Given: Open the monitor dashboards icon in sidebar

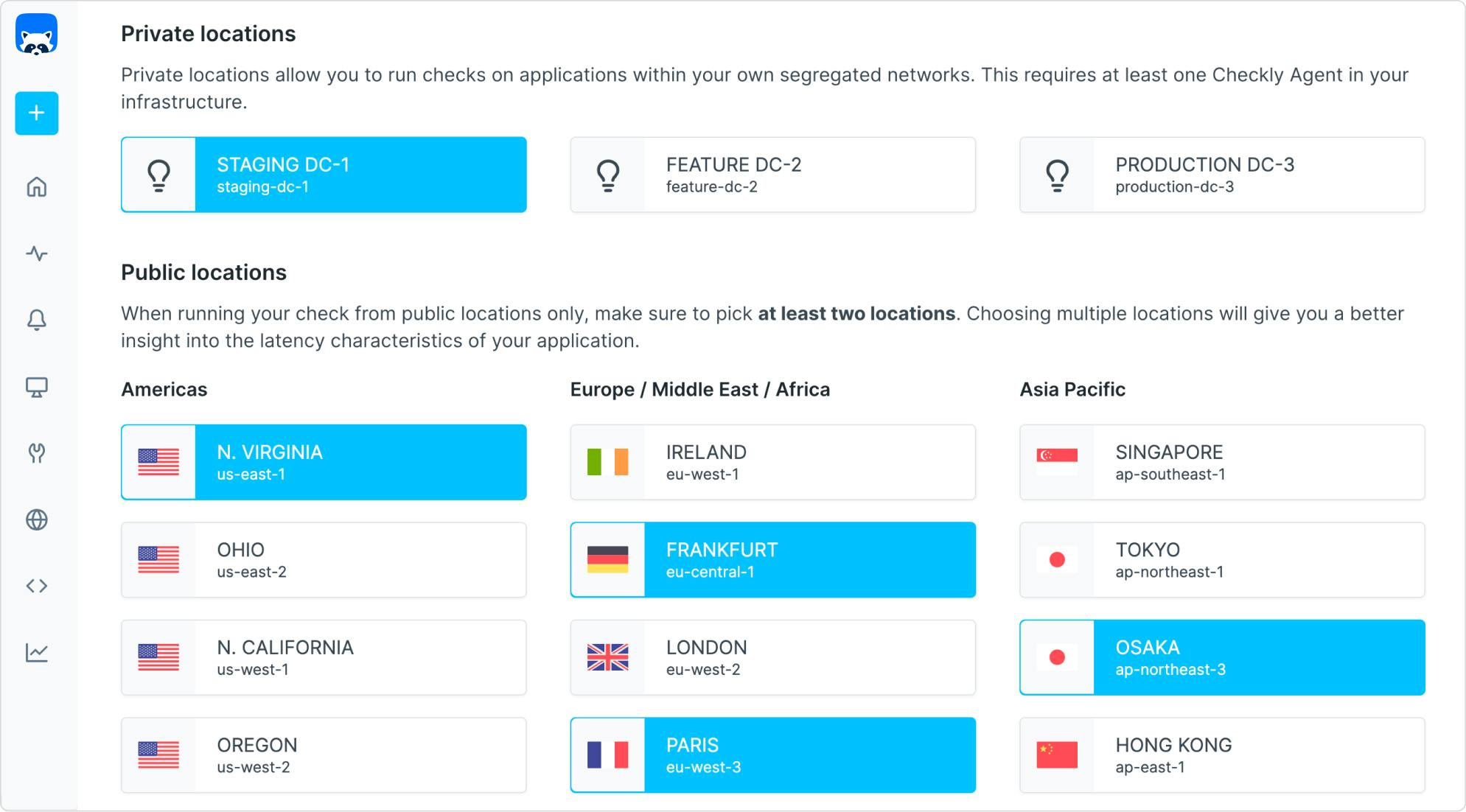Looking at the screenshot, I should (36, 387).
